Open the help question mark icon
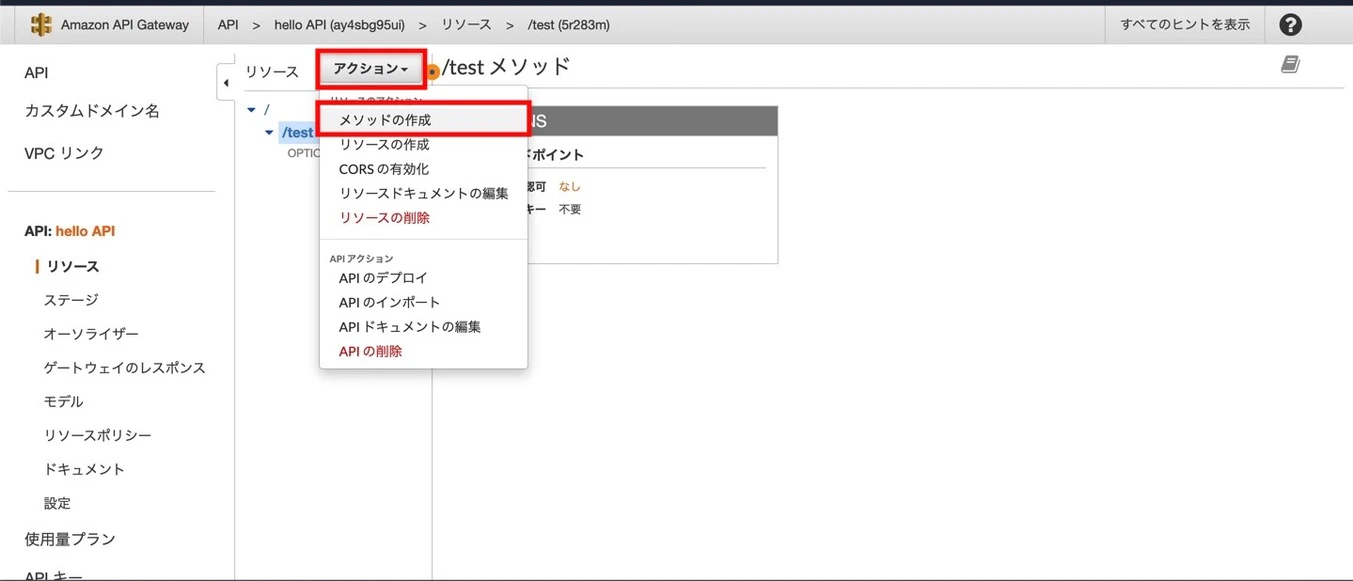This screenshot has height=581, width=1353. coord(1290,25)
